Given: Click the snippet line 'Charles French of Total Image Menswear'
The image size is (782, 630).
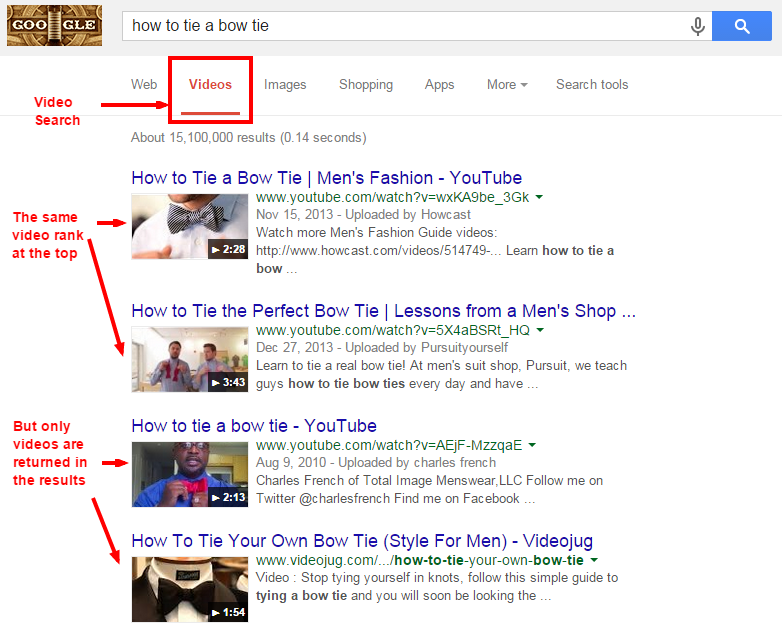Looking at the screenshot, I should tap(429, 481).
